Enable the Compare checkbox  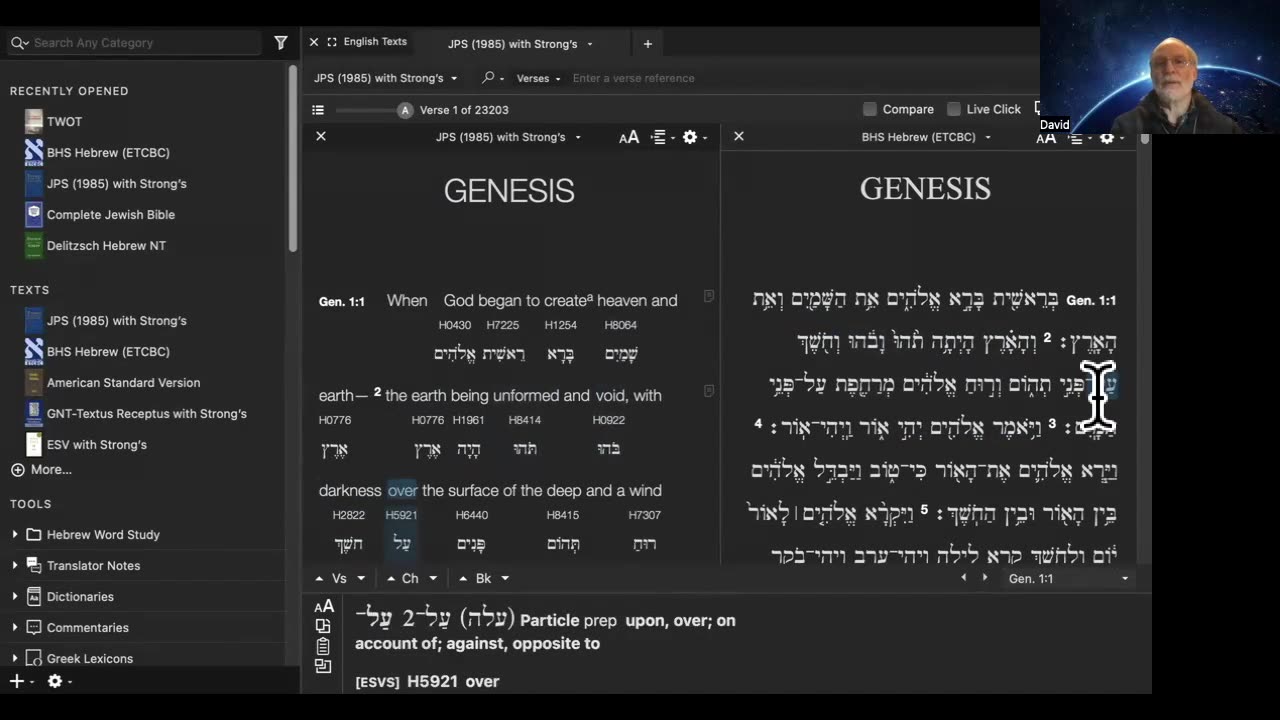(x=870, y=109)
